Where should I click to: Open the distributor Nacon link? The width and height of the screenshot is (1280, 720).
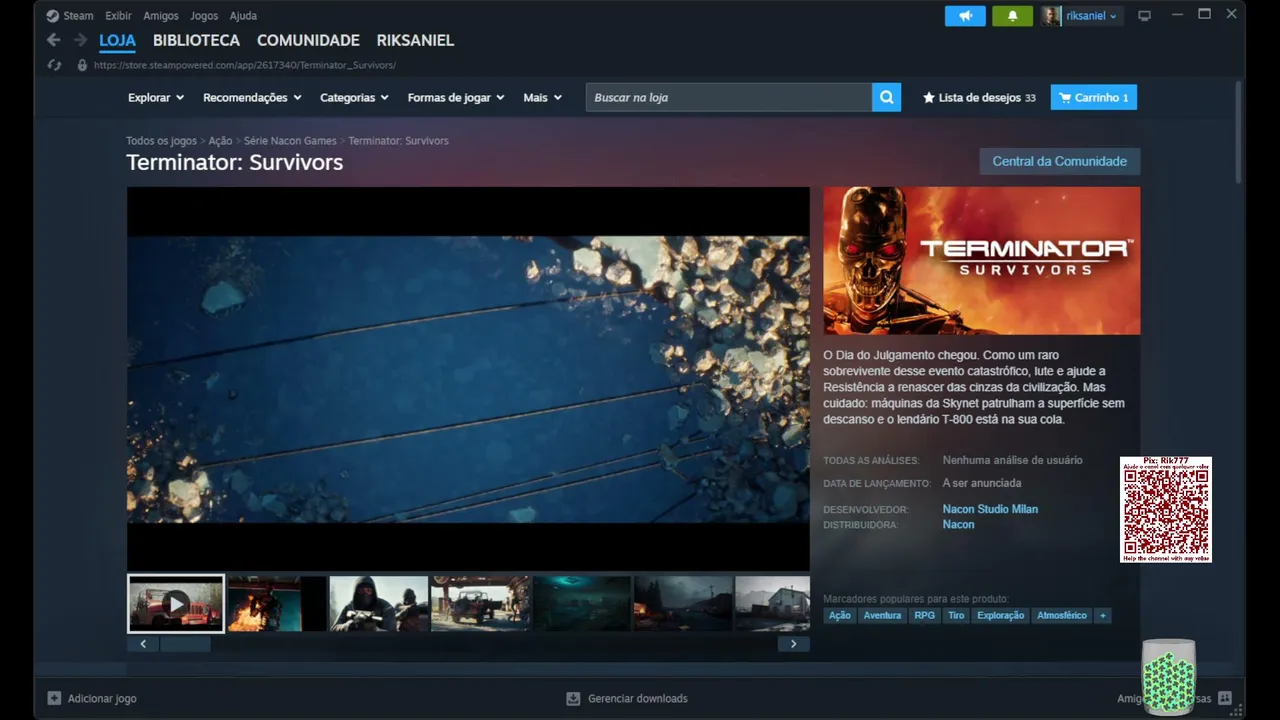(958, 525)
